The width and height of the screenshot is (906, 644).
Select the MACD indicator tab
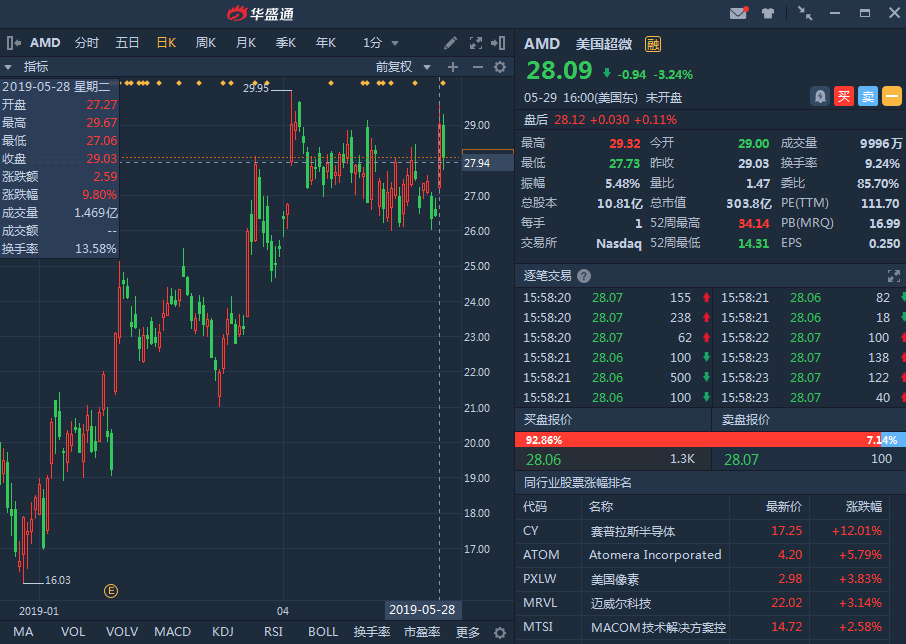tap(172, 632)
